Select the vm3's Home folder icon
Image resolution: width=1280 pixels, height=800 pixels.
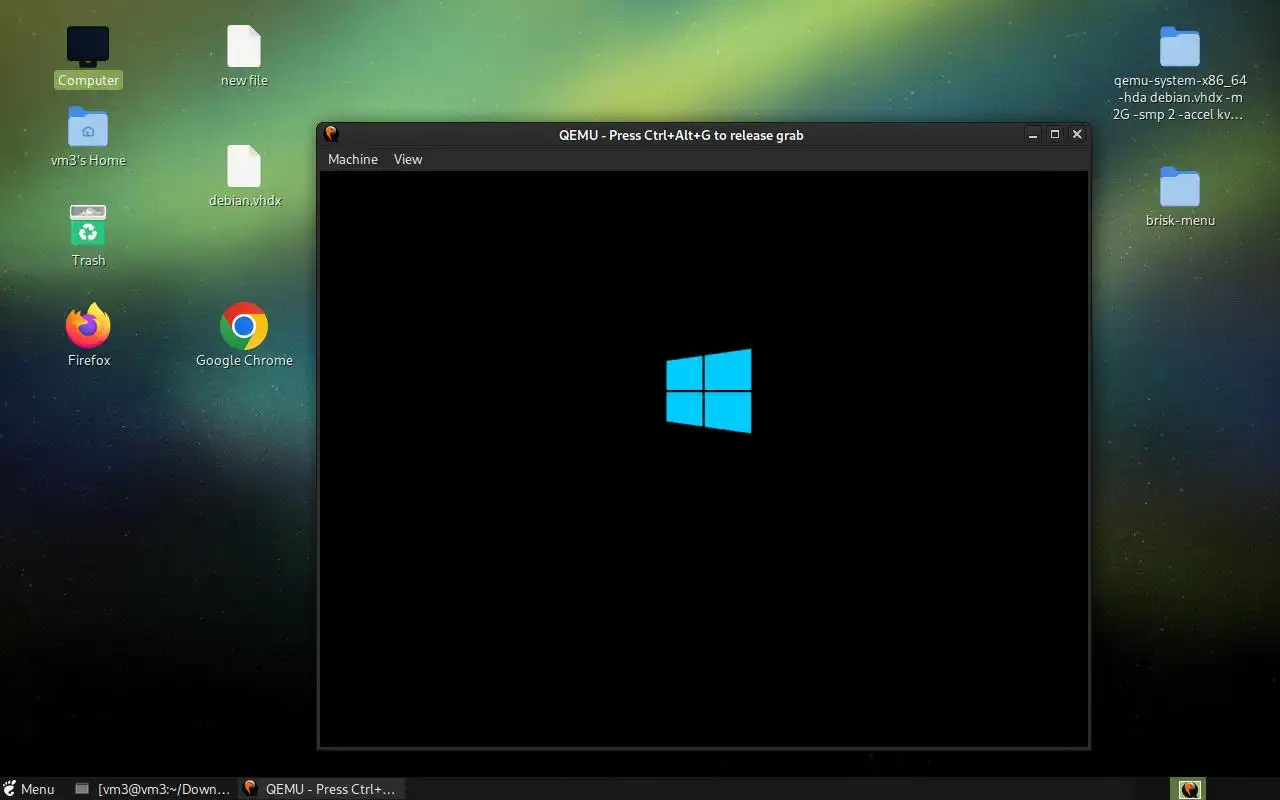(x=88, y=127)
